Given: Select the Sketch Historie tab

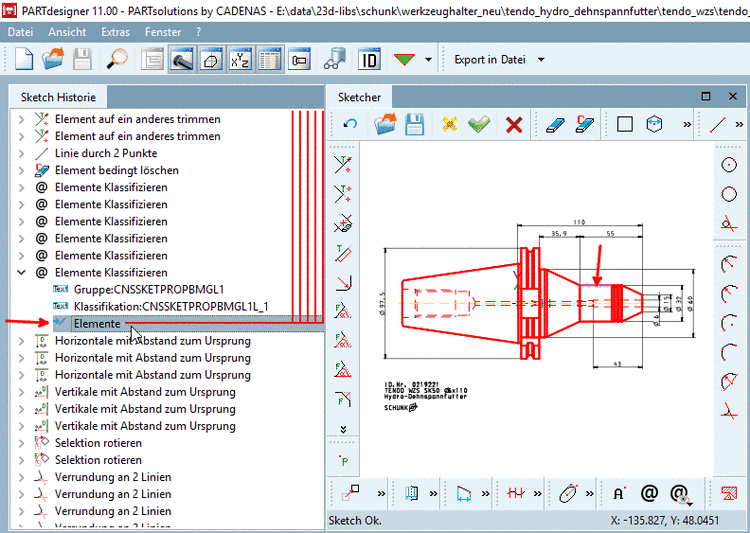Looking at the screenshot, I should coord(58,97).
